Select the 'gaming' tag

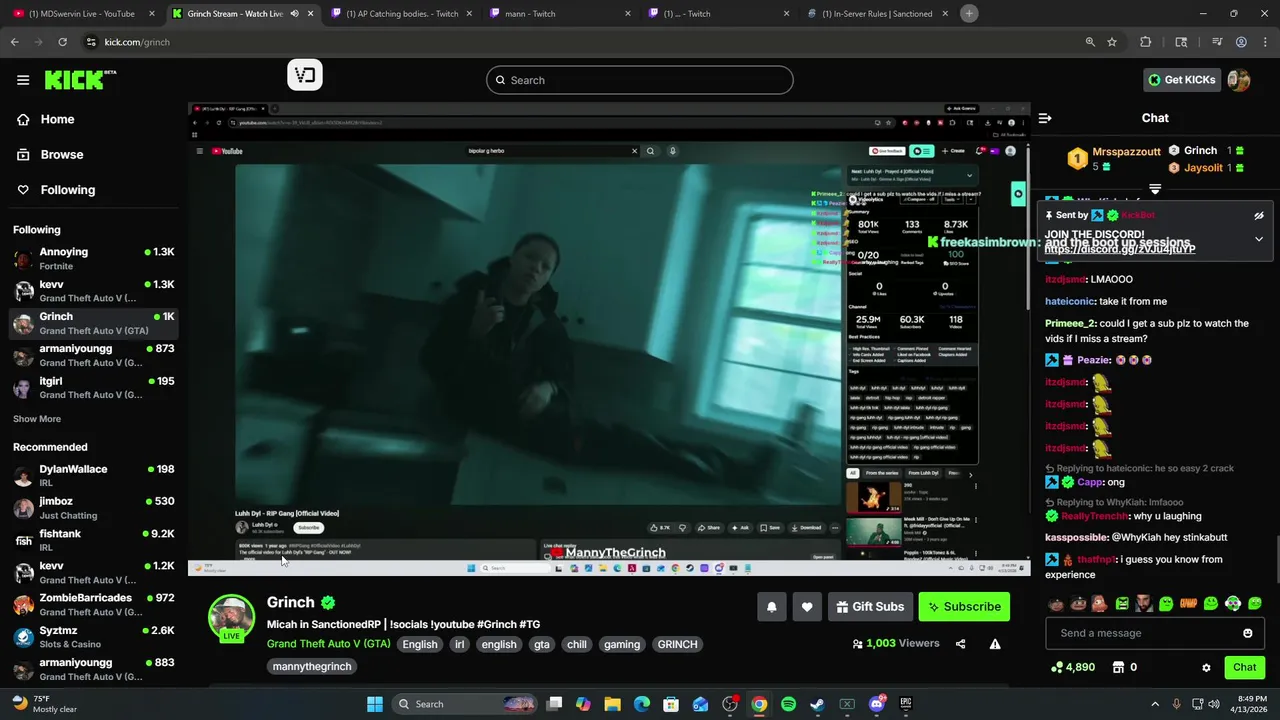(x=622, y=644)
